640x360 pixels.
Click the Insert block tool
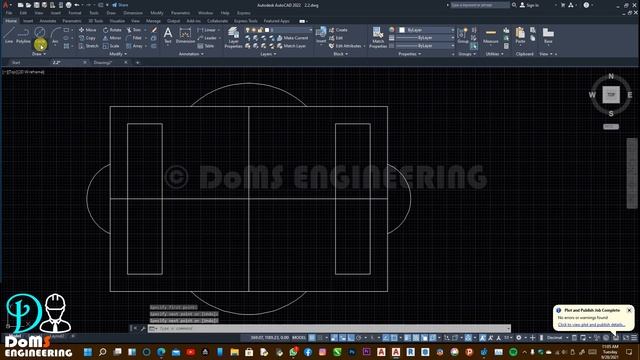click(x=321, y=35)
